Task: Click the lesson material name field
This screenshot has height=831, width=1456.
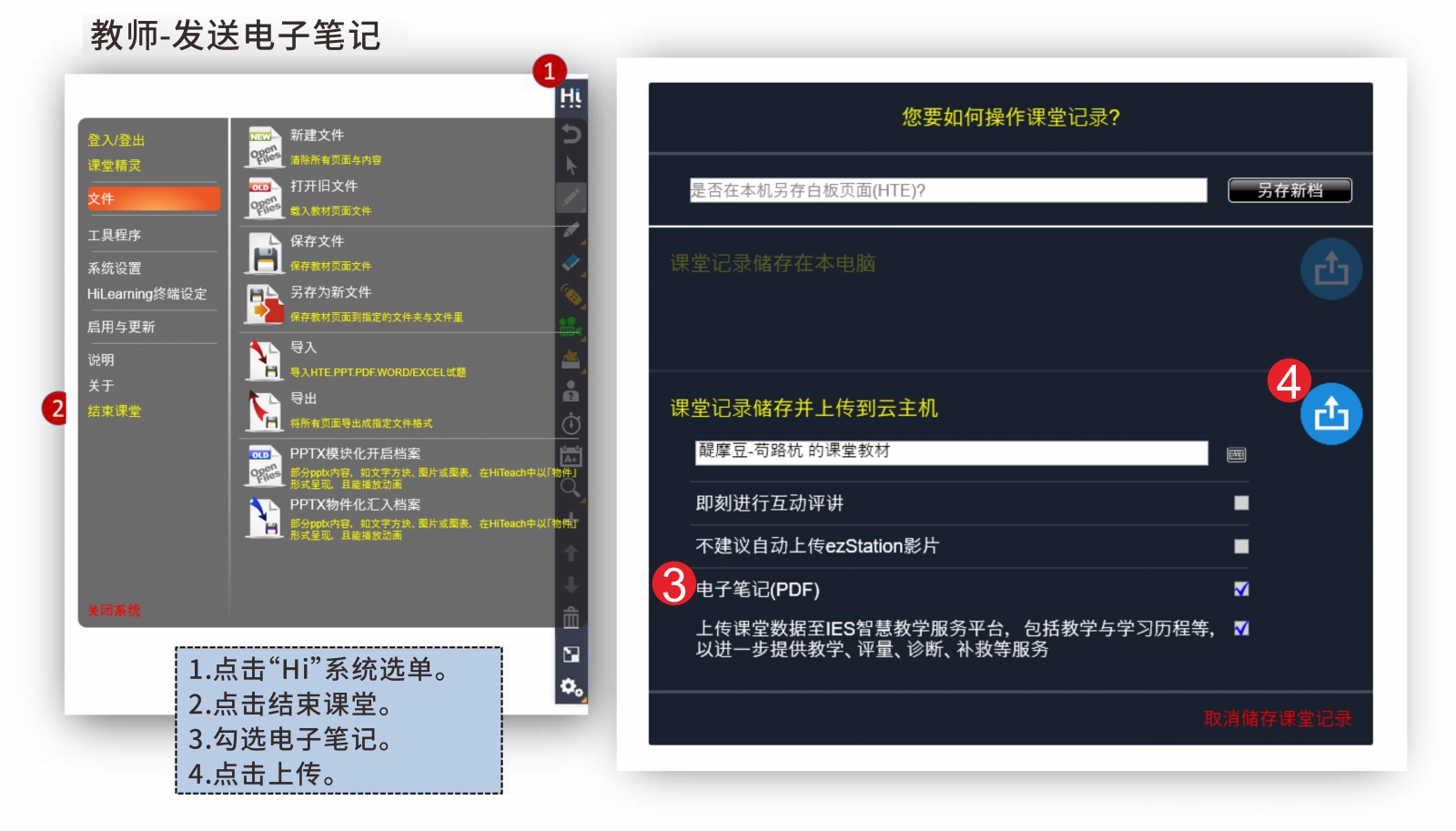Action: click(951, 452)
